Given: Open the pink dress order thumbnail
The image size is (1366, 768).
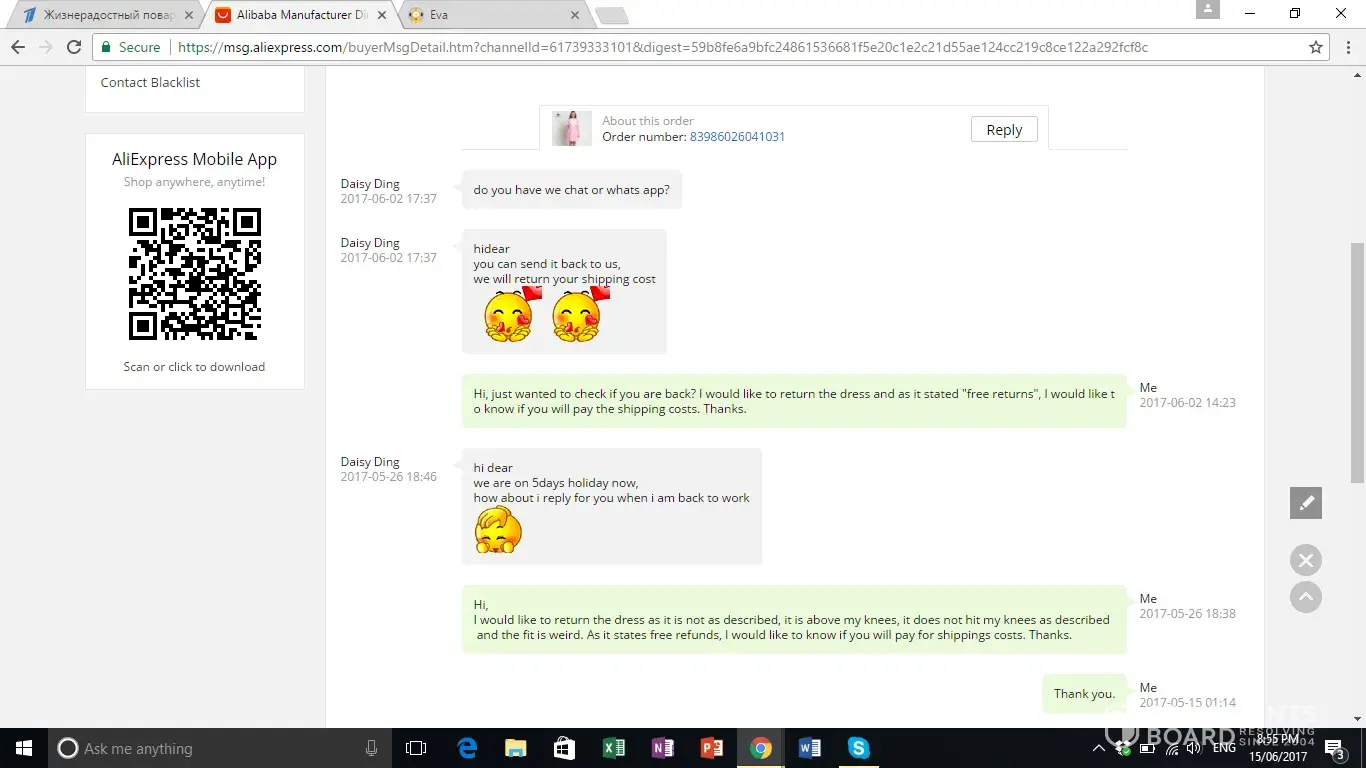Looking at the screenshot, I should [571, 129].
